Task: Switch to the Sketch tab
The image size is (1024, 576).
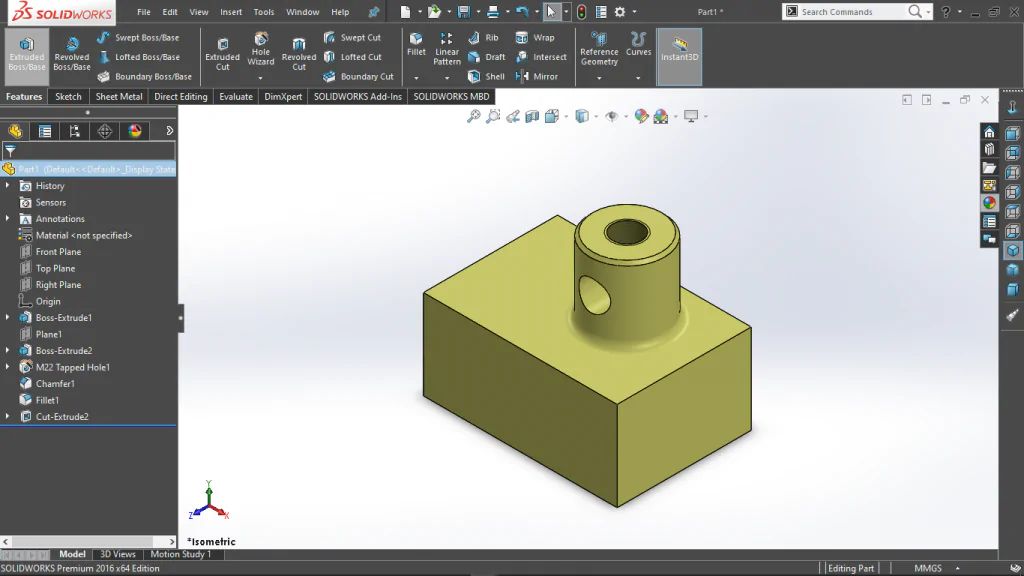Action: tap(68, 97)
